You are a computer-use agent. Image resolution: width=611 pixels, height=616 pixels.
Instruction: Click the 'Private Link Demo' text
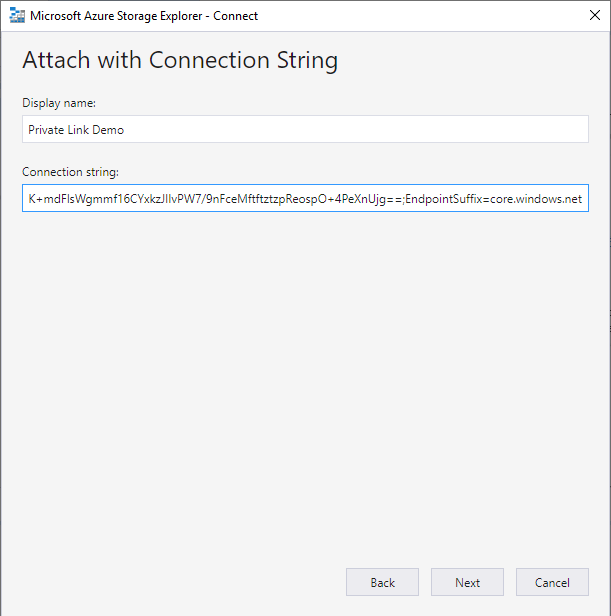point(76,130)
